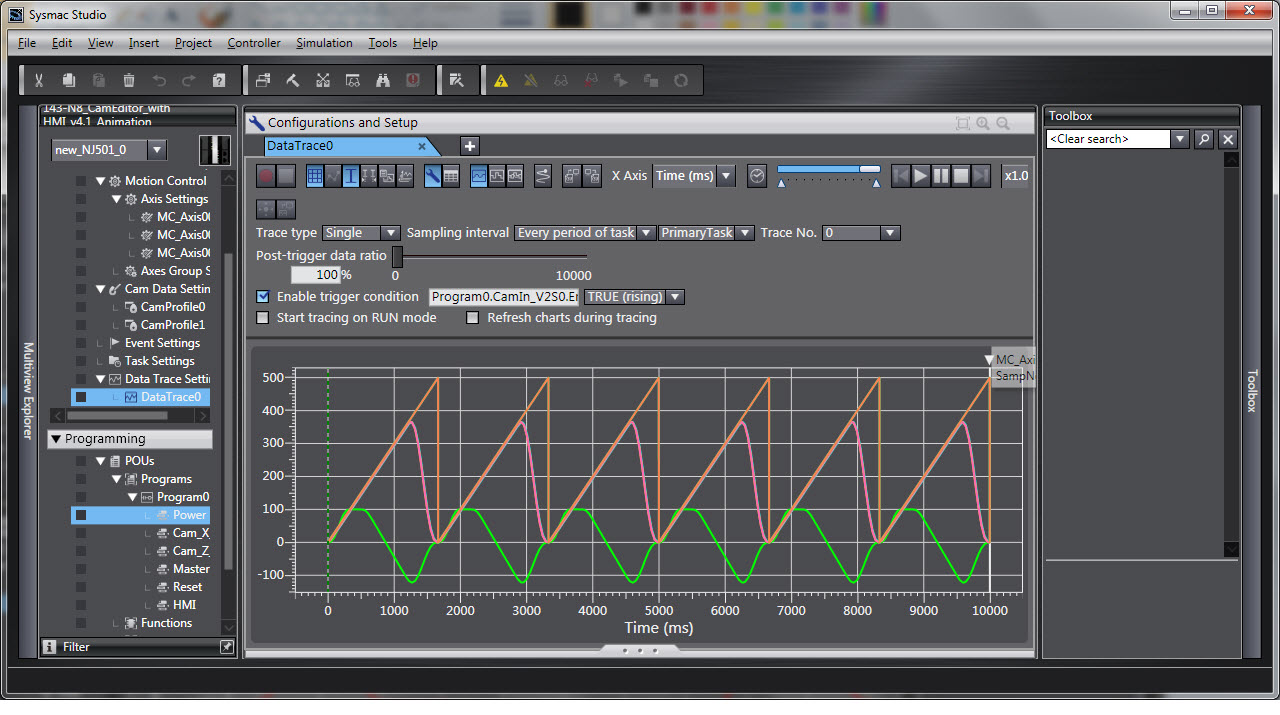Viewport: 1280px width, 715px height.
Task: Click the x1.0 playback speed button
Action: 1017,176
